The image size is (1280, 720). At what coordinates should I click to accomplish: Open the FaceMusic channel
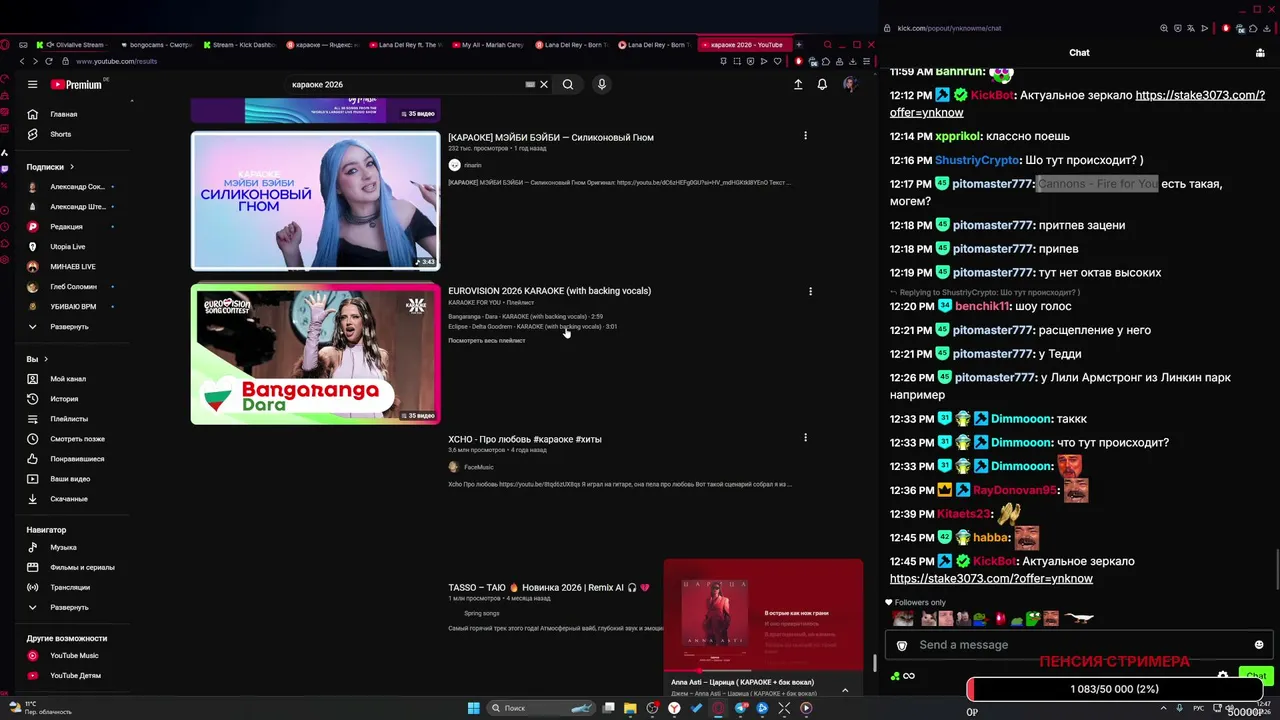478,467
